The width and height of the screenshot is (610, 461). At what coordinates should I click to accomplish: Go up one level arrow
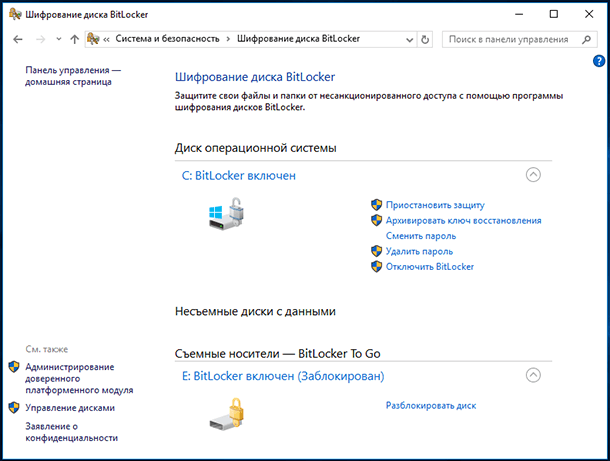(x=75, y=39)
